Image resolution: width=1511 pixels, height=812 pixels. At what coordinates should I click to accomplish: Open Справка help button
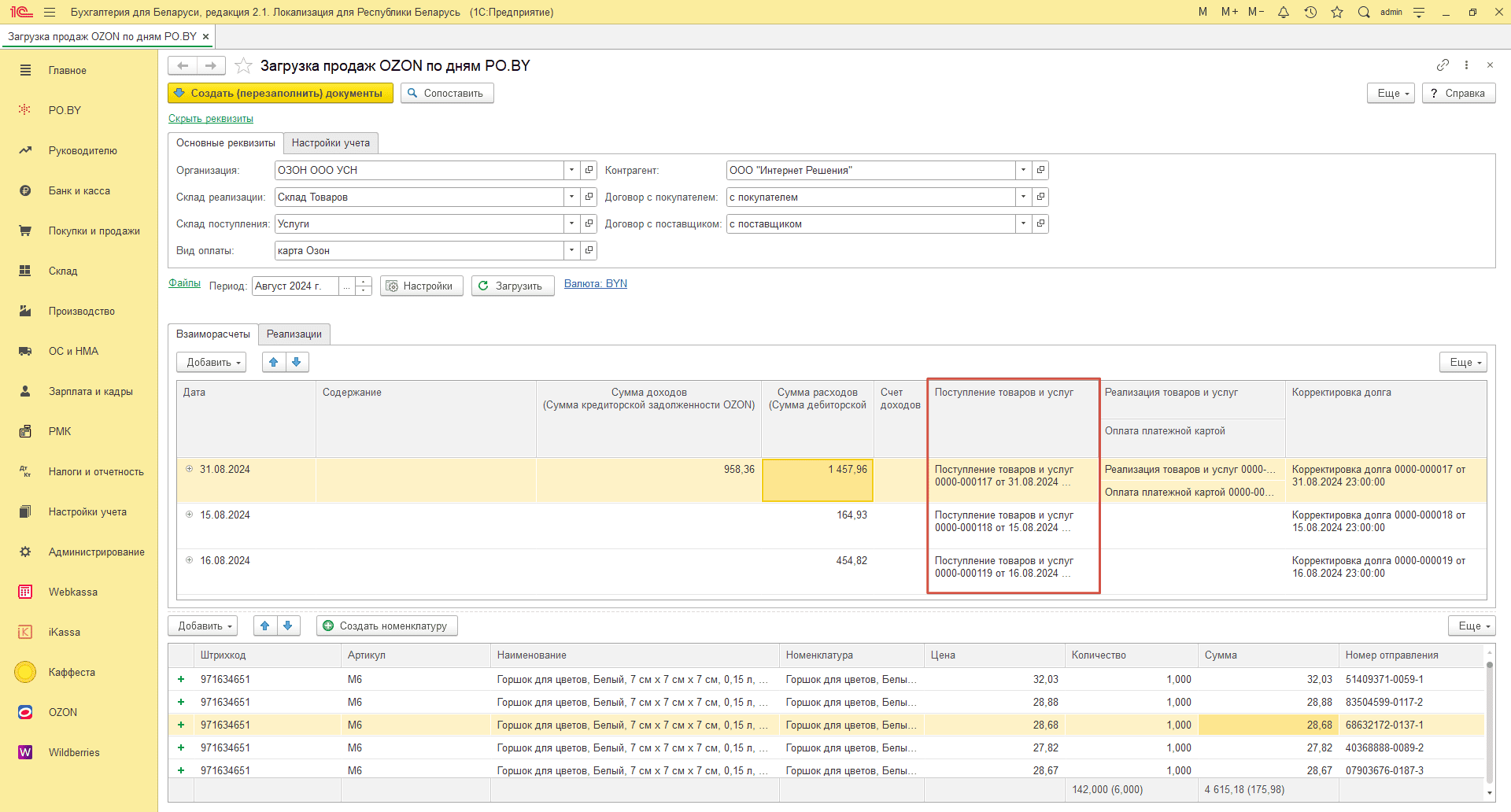tap(1459, 93)
